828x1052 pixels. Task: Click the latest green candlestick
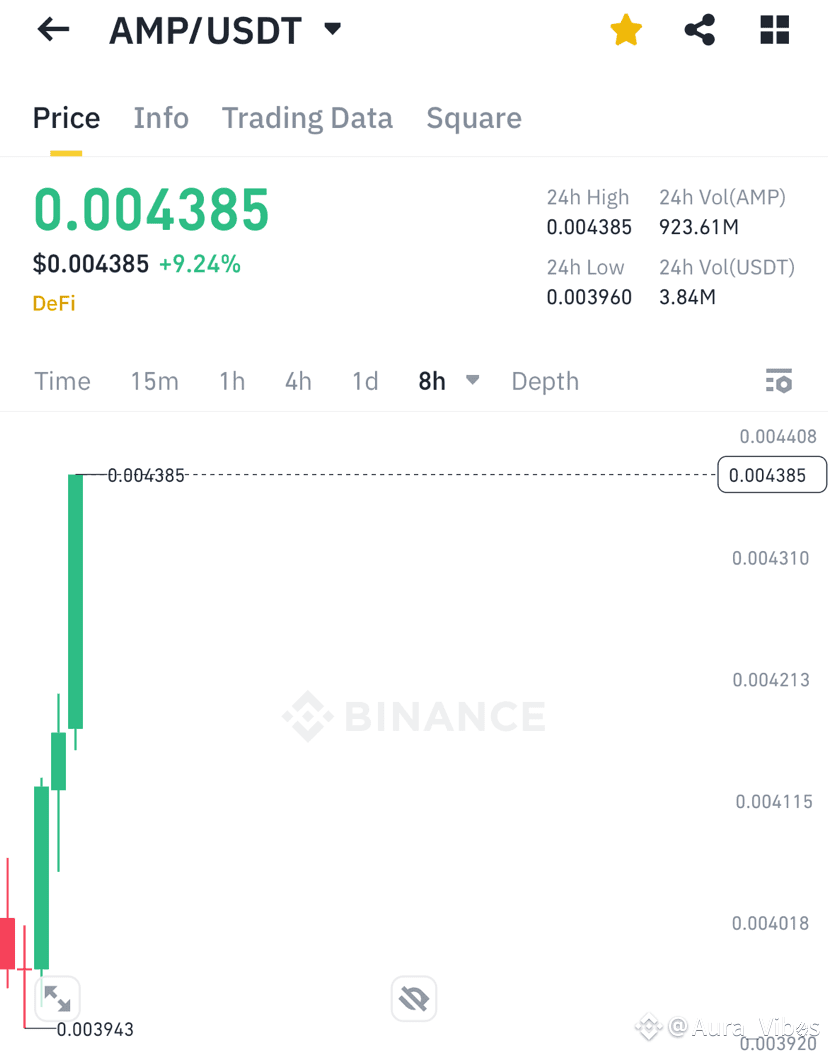pos(75,601)
